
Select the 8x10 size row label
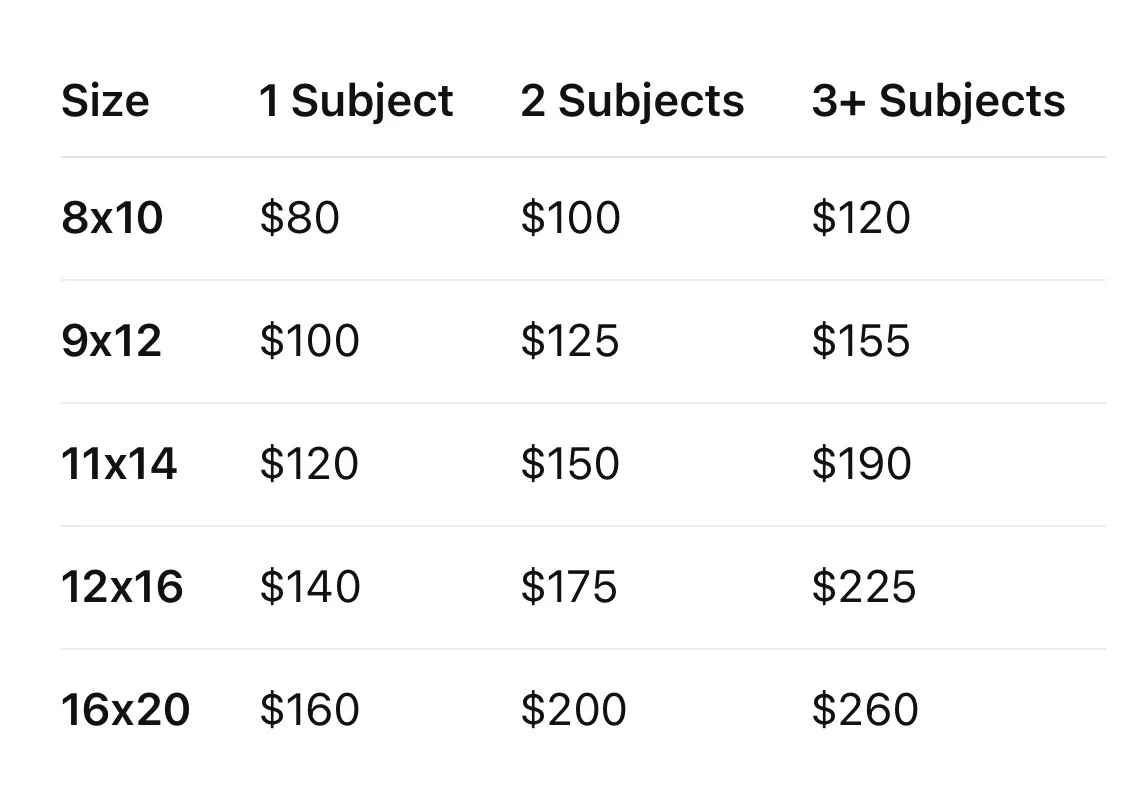click(113, 217)
